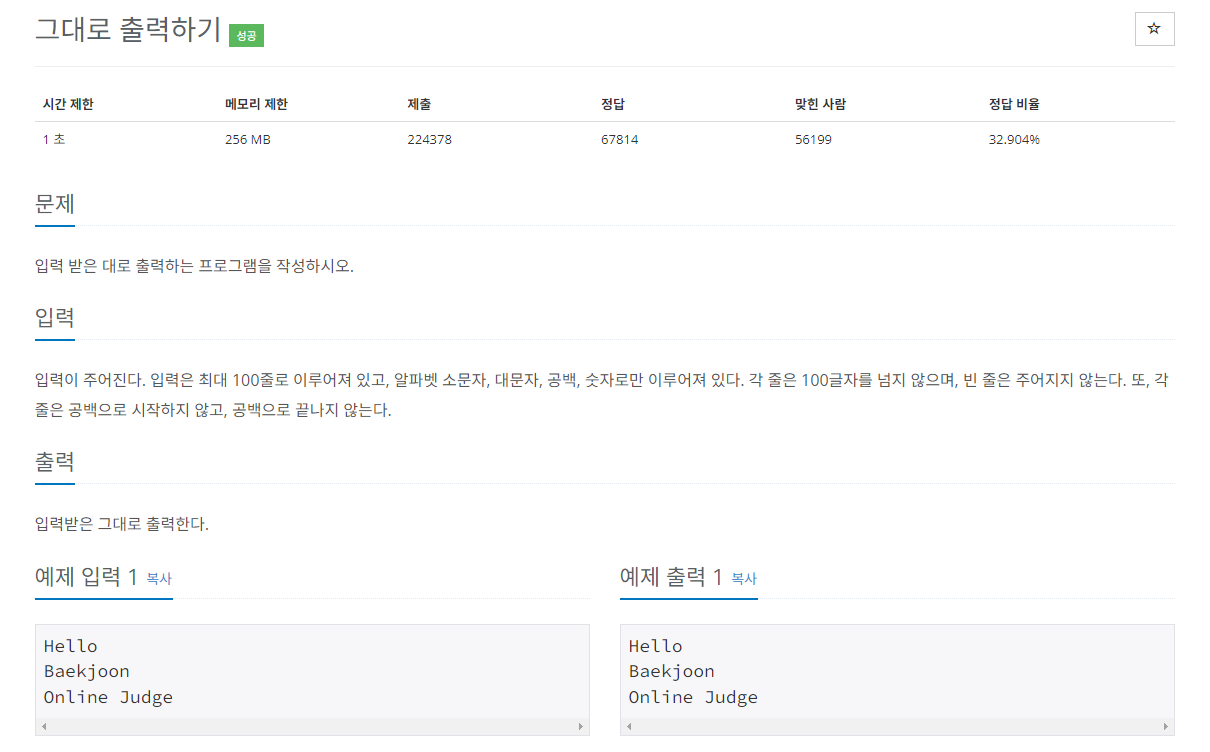Screen dimensions: 1210x752
Task: Click the 정답 column header
Action: 613,104
